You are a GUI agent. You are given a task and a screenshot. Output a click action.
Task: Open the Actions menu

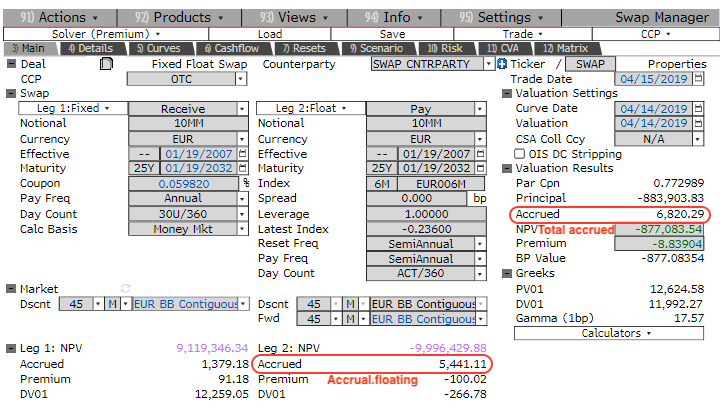(x=58, y=17)
